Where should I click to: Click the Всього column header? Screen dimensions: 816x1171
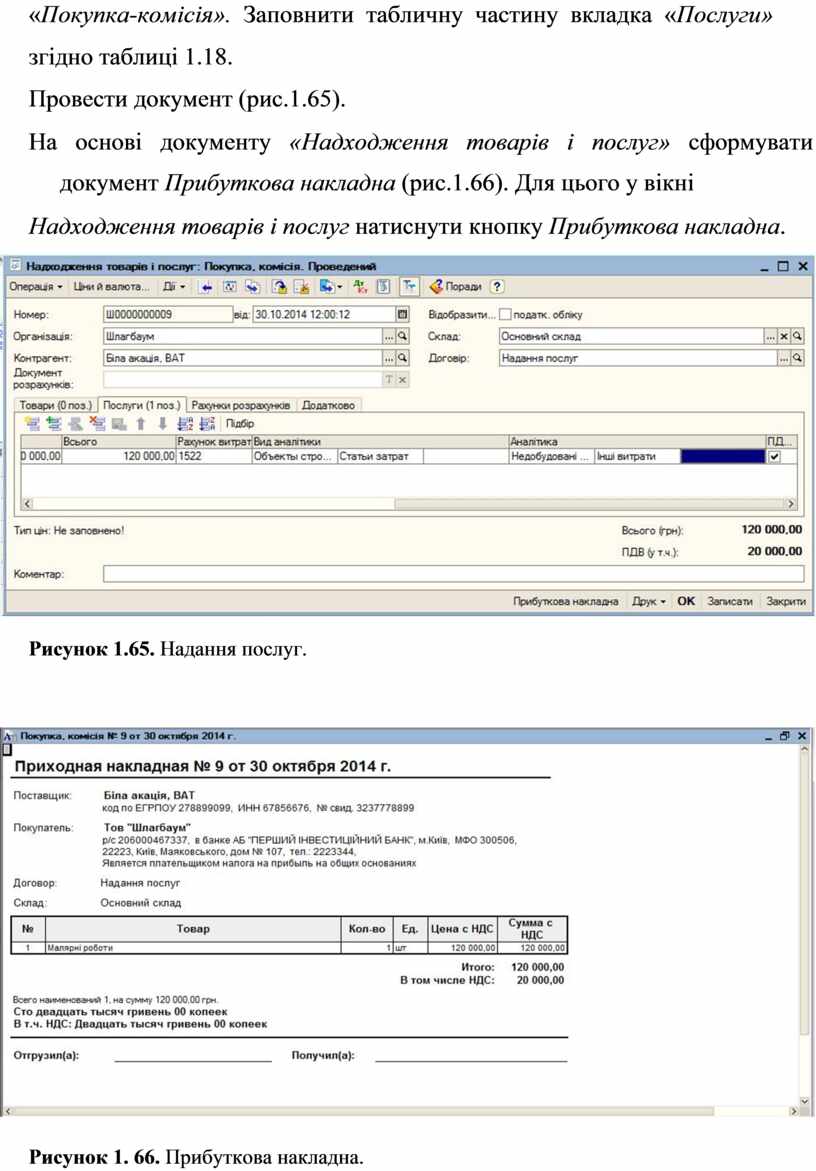(118, 442)
